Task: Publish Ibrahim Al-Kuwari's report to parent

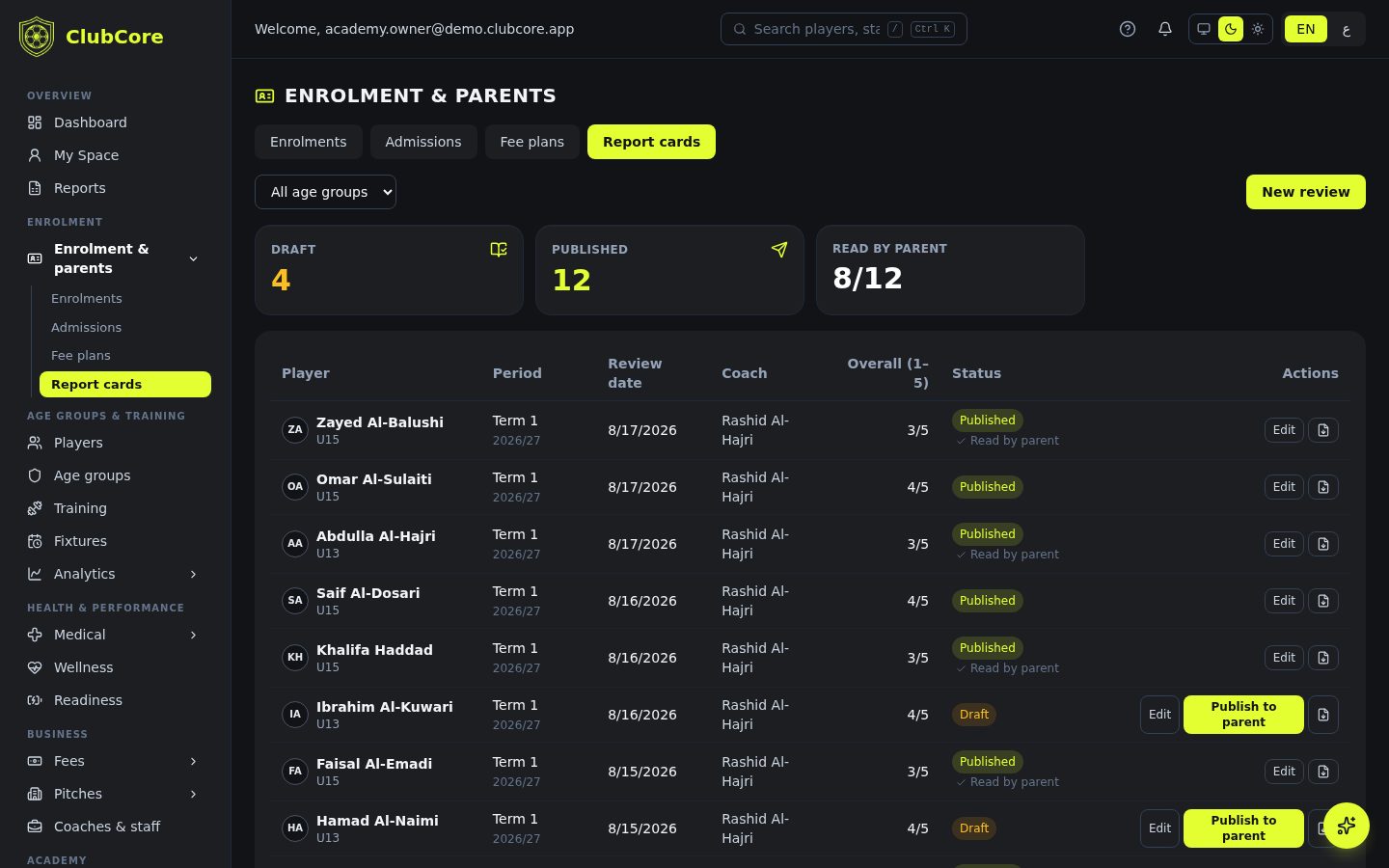Action: (1243, 715)
